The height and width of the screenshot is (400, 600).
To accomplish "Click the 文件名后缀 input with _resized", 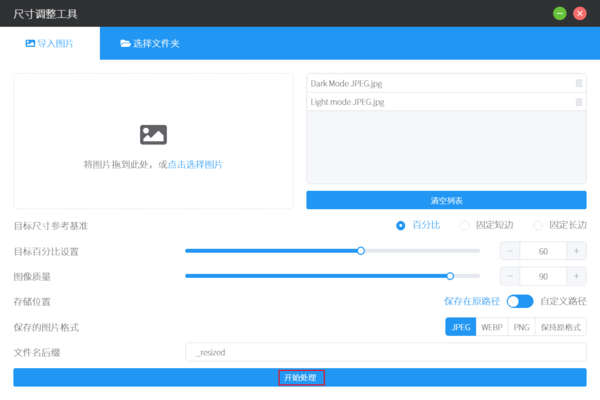I will tap(386, 352).
